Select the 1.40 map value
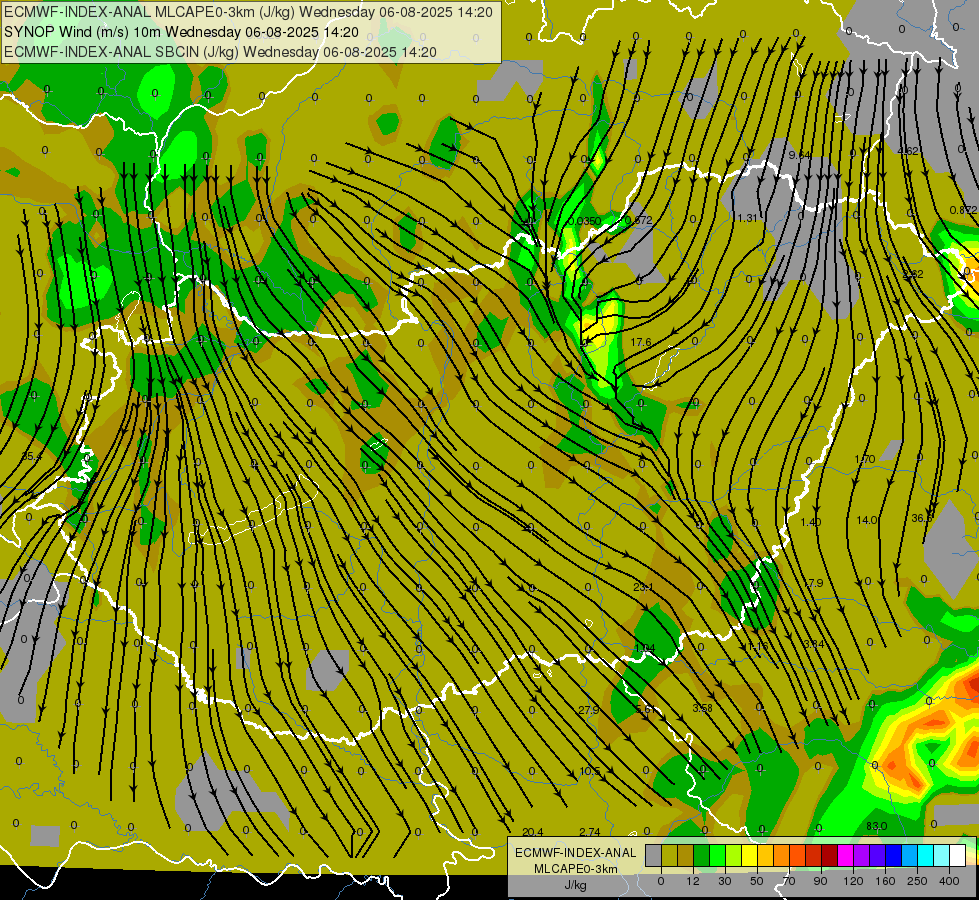This screenshot has width=979, height=900. pyautogui.click(x=811, y=522)
